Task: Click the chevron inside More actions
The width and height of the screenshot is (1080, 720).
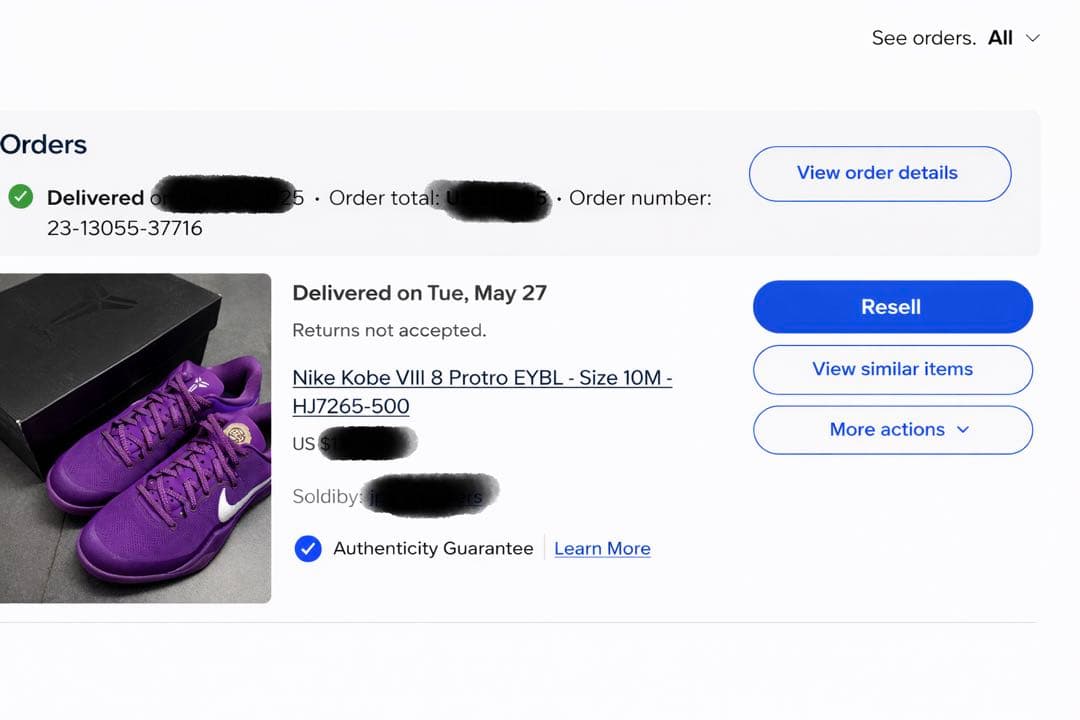Action: click(x=963, y=429)
